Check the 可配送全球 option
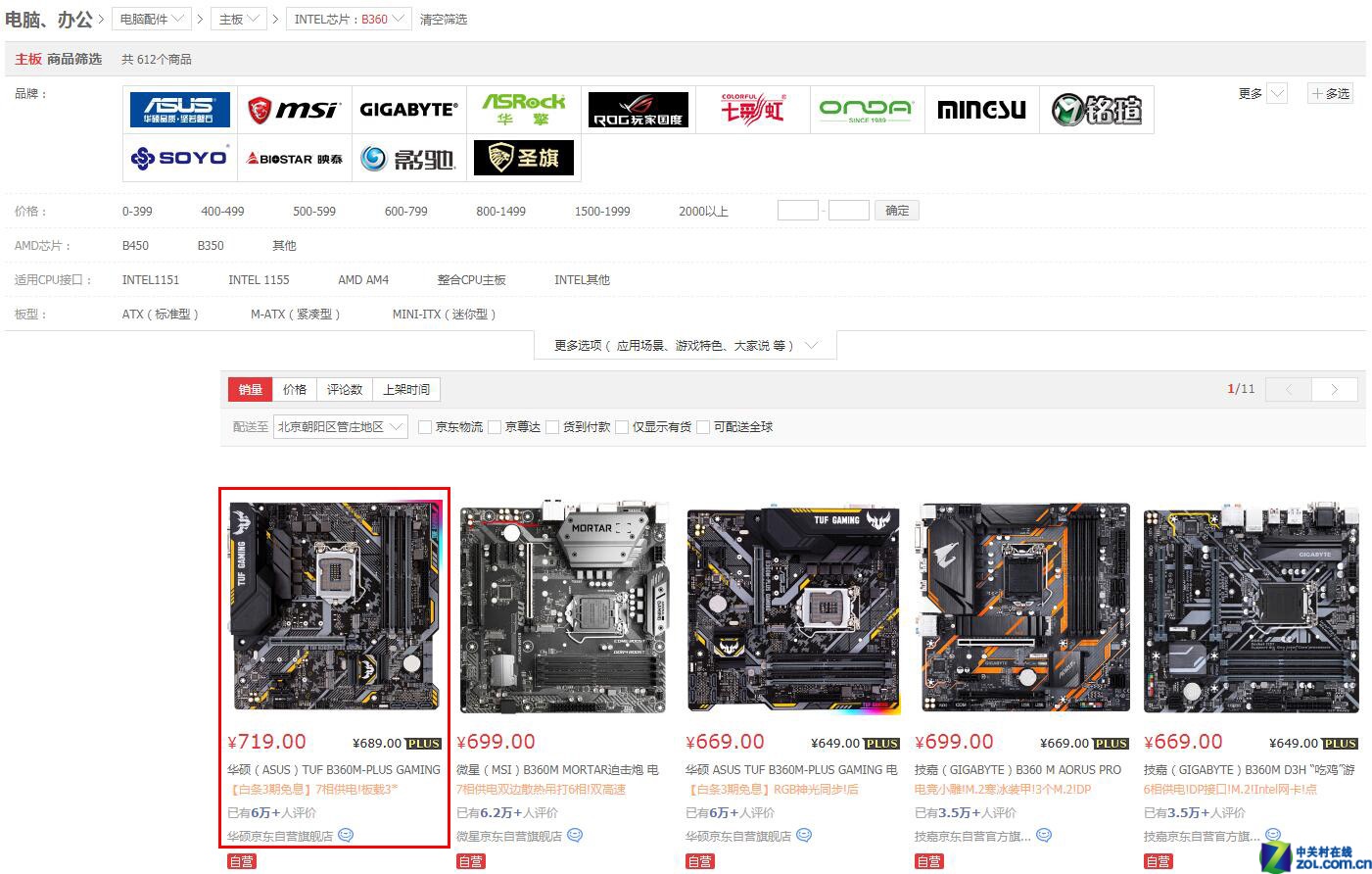 click(x=703, y=427)
